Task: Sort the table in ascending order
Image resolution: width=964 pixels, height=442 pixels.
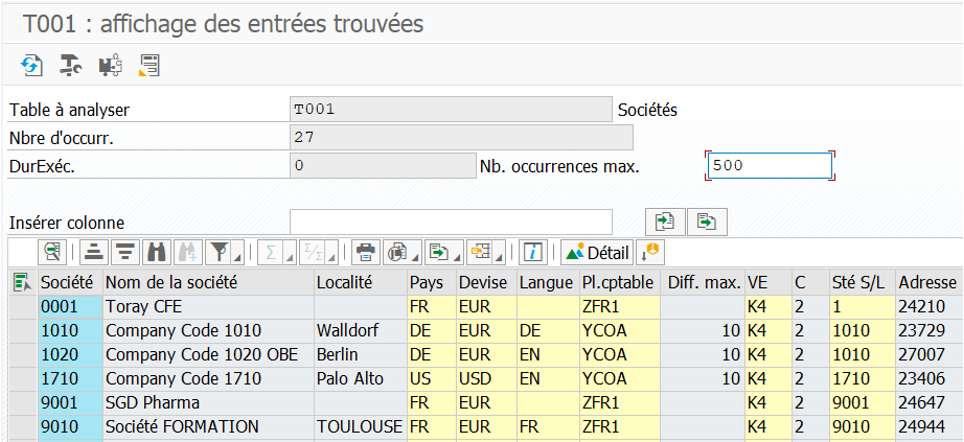Action: pyautogui.click(x=93, y=251)
